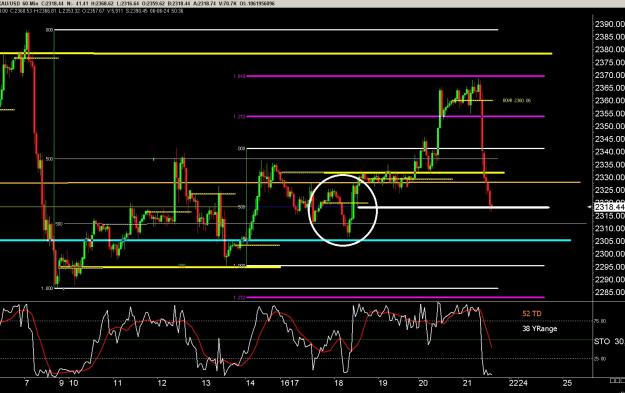This screenshot has height=393, width=625.
Task: Click the 2290.00 price axis label
Action: 609,279
